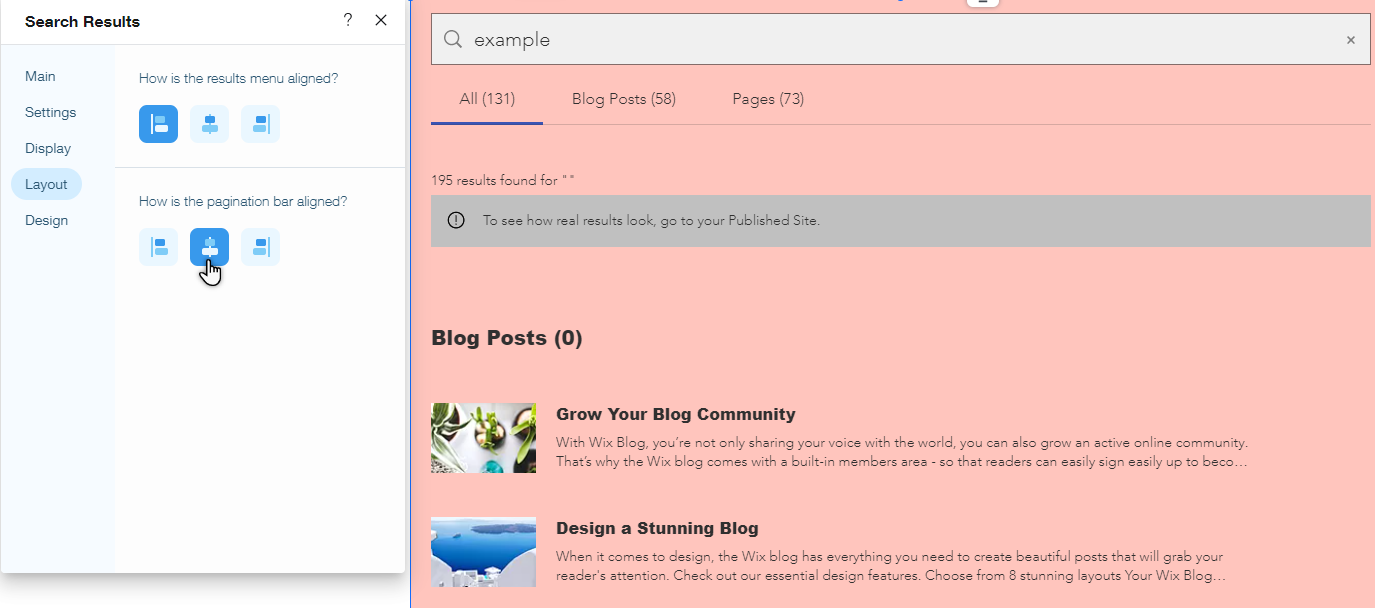Image resolution: width=1375 pixels, height=608 pixels.
Task: Switch to the Design section
Action: click(x=46, y=220)
